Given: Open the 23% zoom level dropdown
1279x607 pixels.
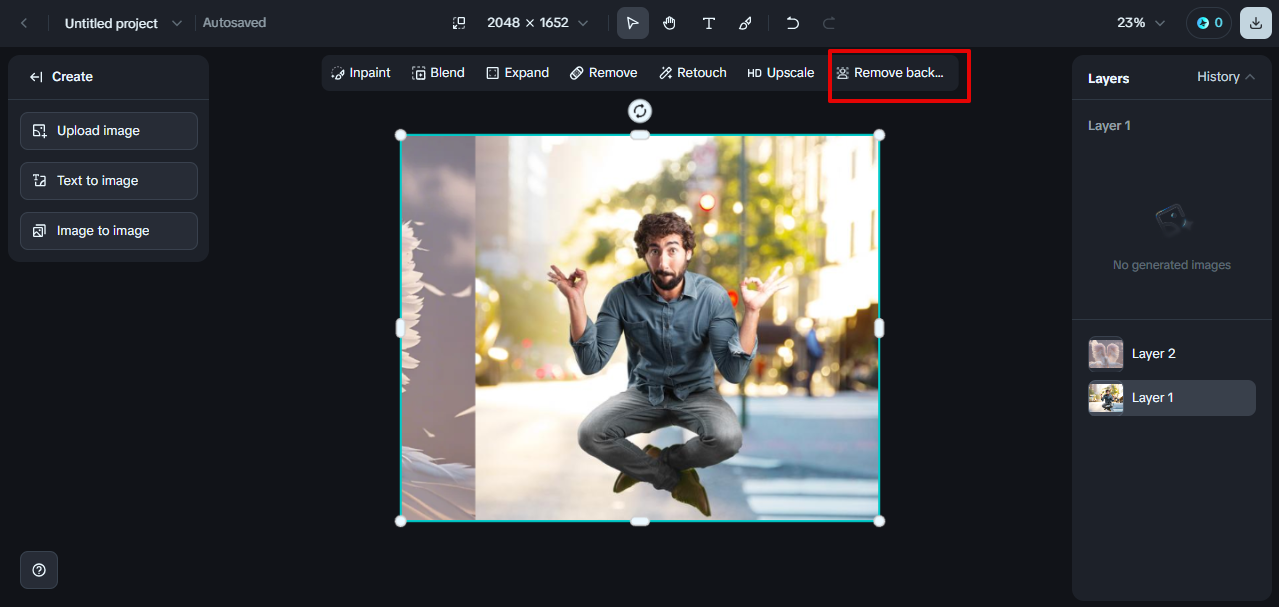Looking at the screenshot, I should click(x=1141, y=23).
